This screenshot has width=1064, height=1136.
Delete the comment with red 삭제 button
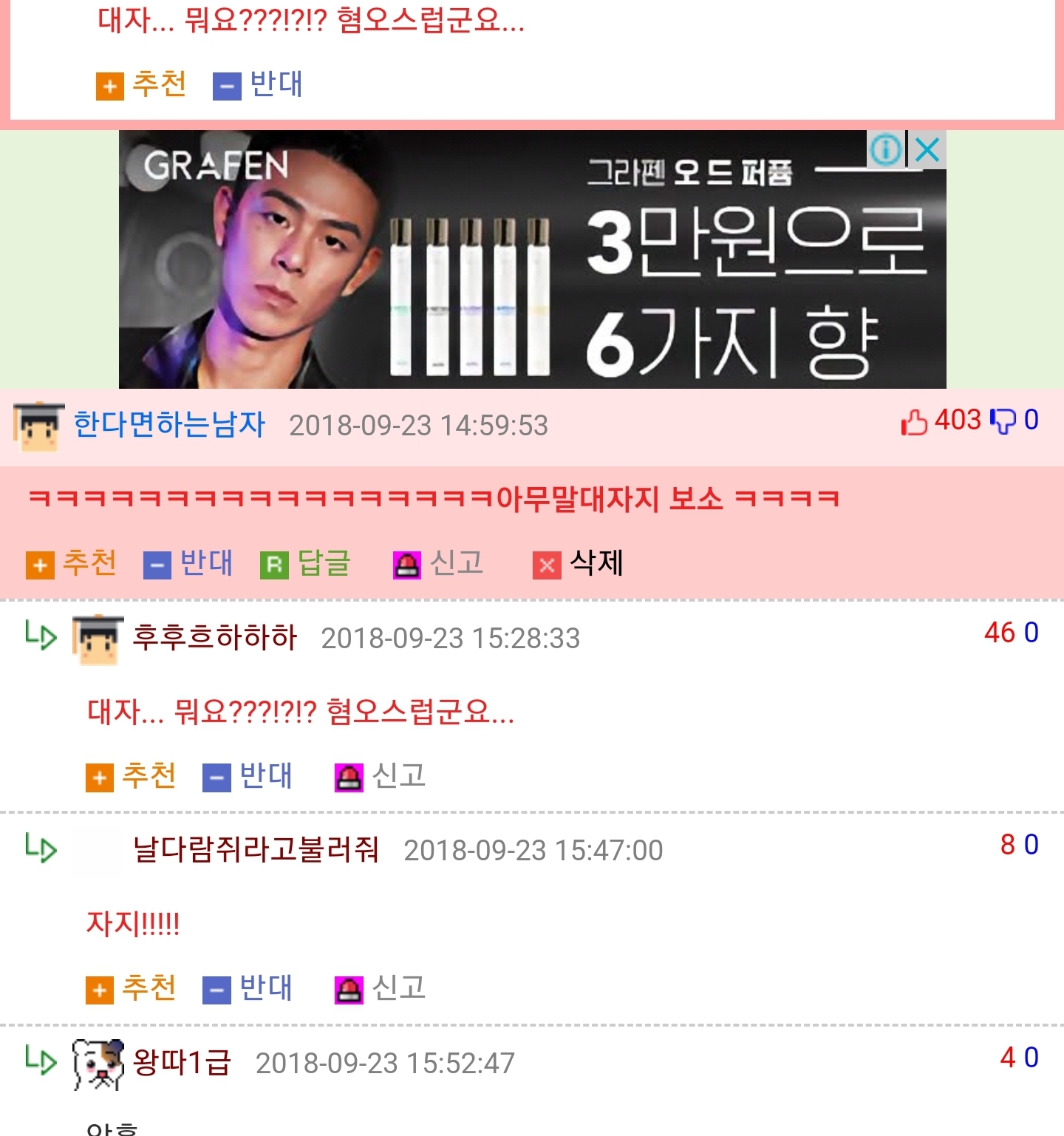click(579, 564)
